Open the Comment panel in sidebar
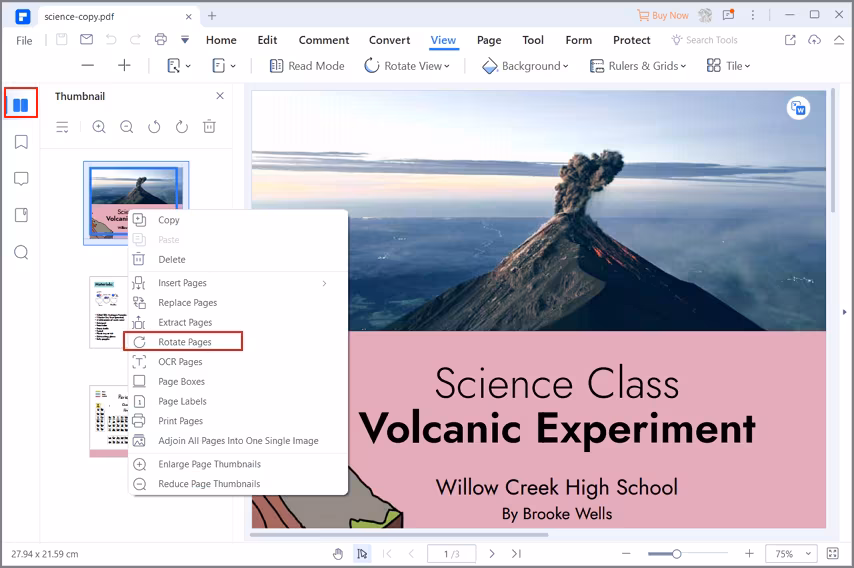854x568 pixels. pos(21,179)
